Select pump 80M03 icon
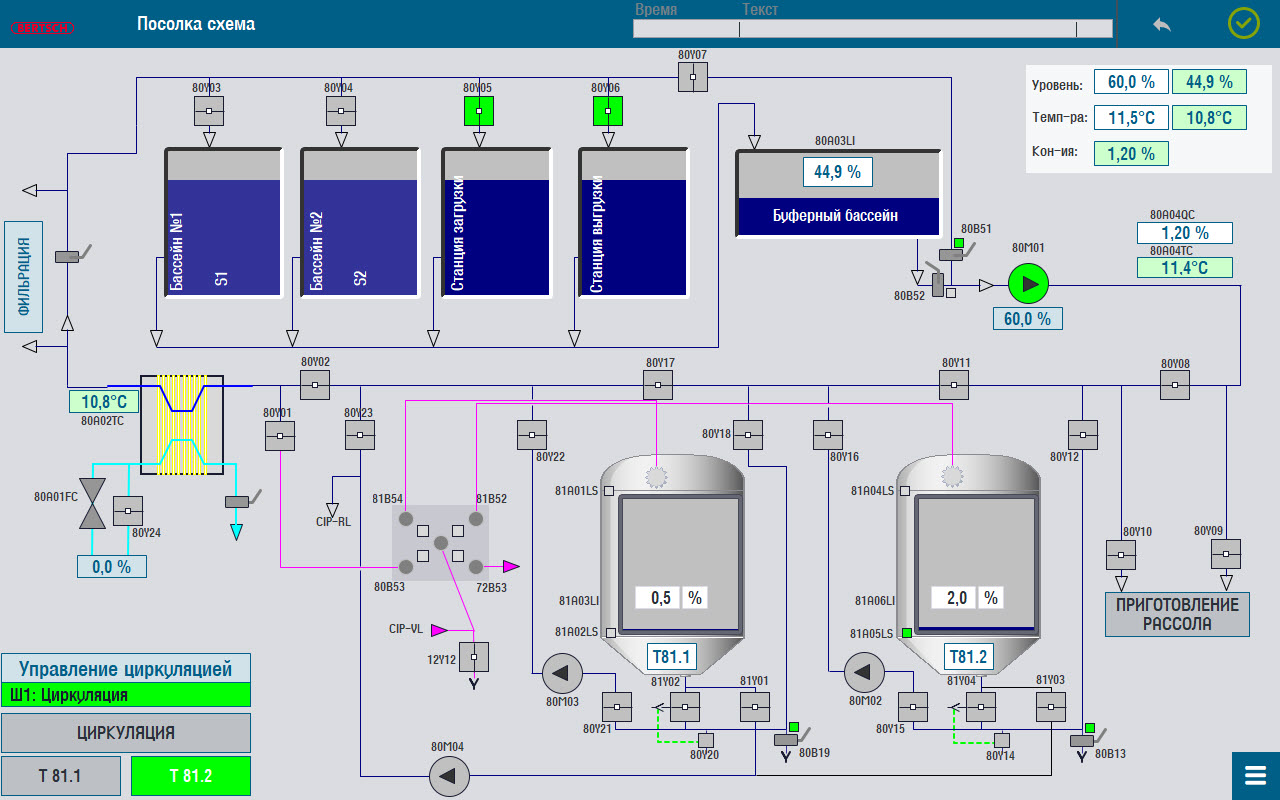 click(560, 672)
